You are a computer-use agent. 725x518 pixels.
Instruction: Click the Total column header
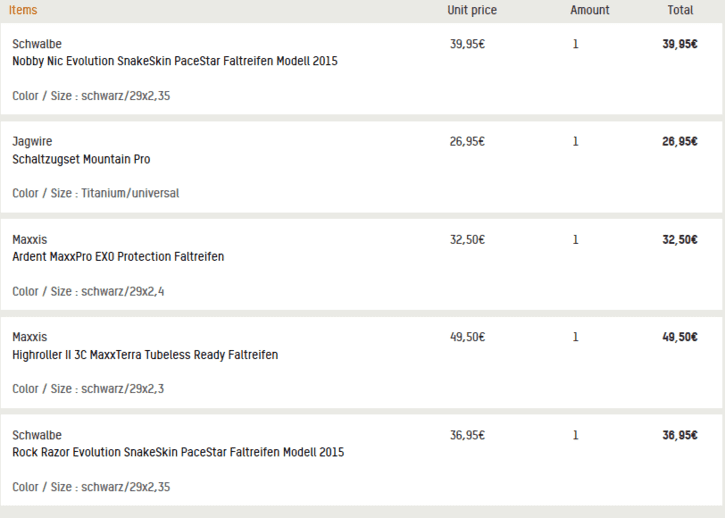tap(680, 10)
